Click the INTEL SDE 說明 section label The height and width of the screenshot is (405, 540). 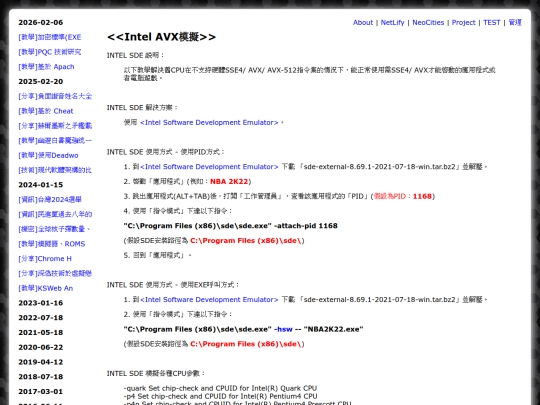point(136,55)
